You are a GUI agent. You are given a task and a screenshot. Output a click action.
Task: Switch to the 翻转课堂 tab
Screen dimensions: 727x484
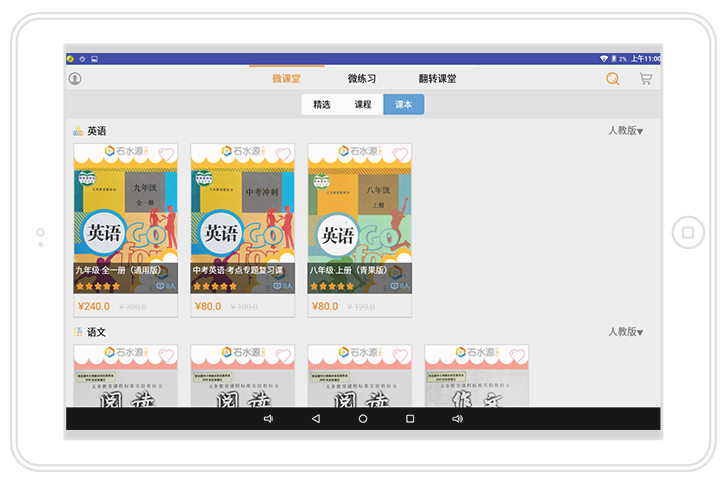(437, 79)
